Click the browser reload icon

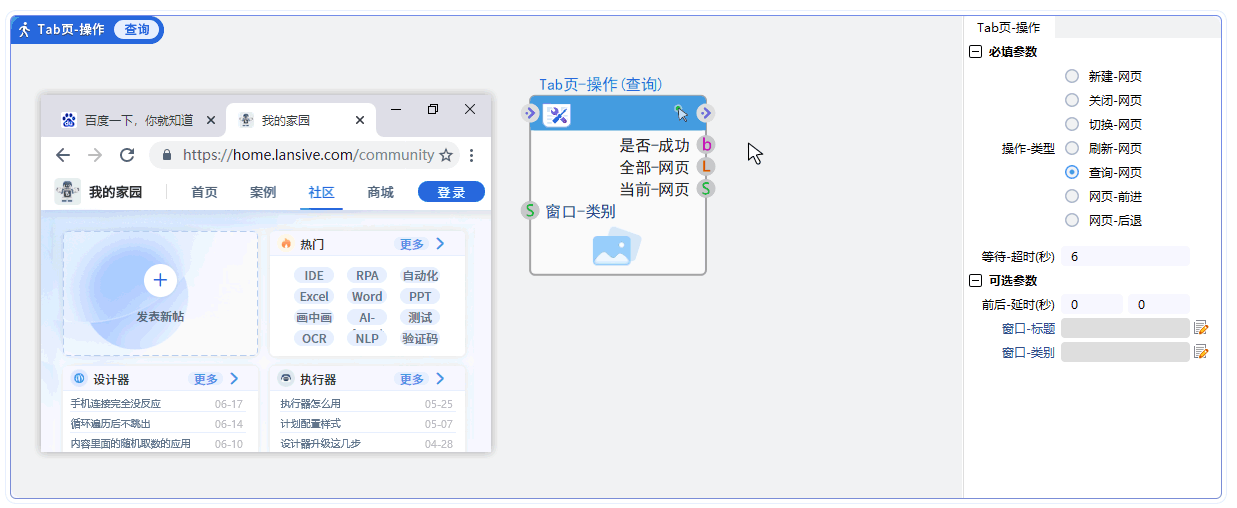point(127,155)
